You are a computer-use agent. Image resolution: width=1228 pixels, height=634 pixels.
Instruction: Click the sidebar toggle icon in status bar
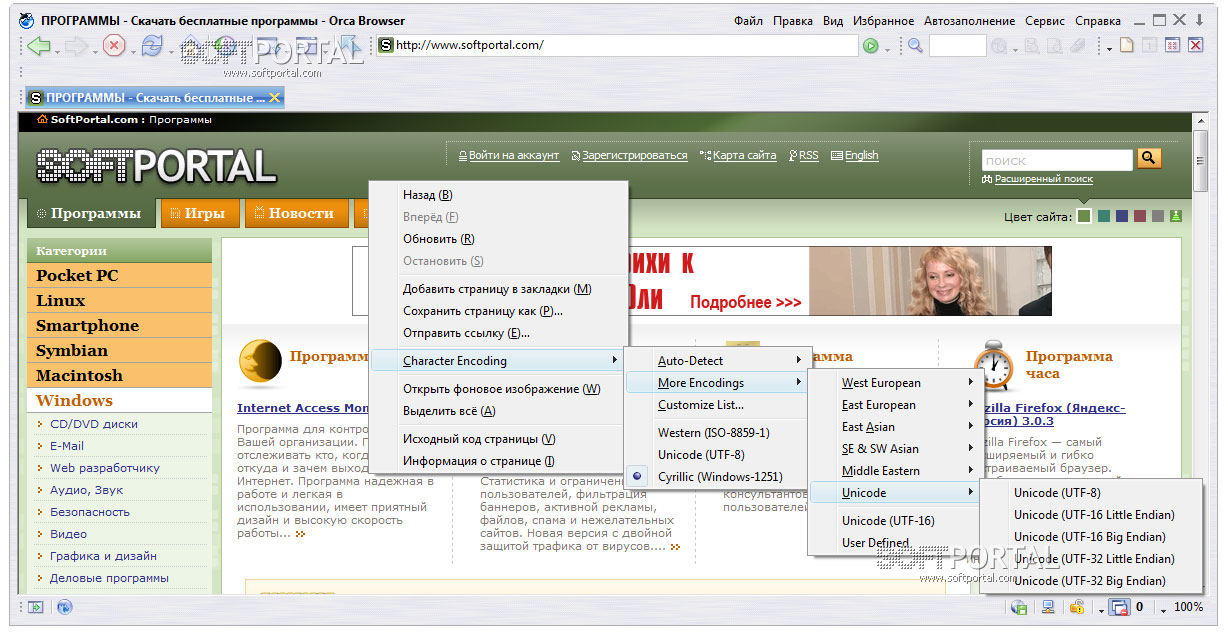[x=36, y=606]
